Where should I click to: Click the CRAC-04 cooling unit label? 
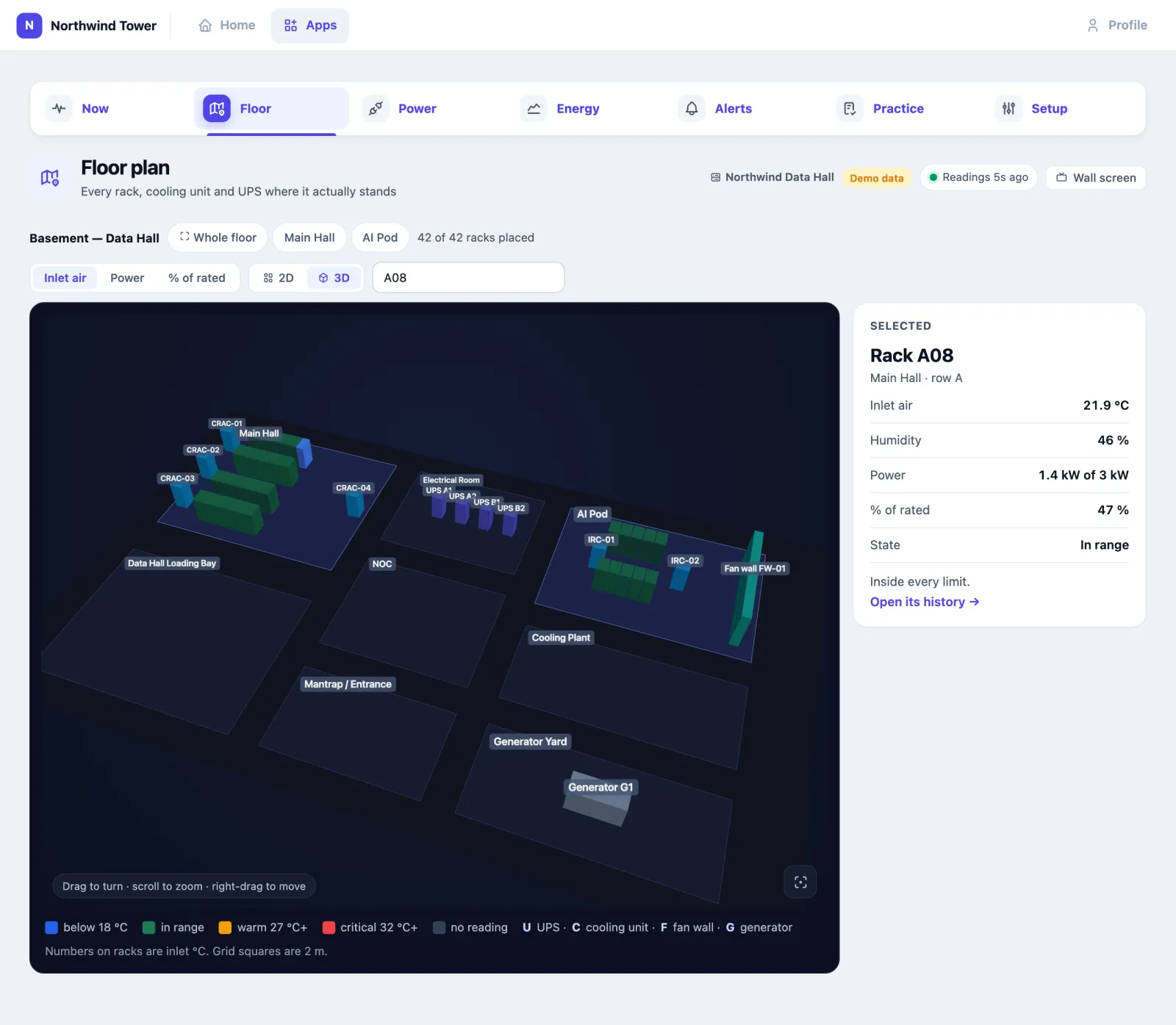click(x=353, y=488)
